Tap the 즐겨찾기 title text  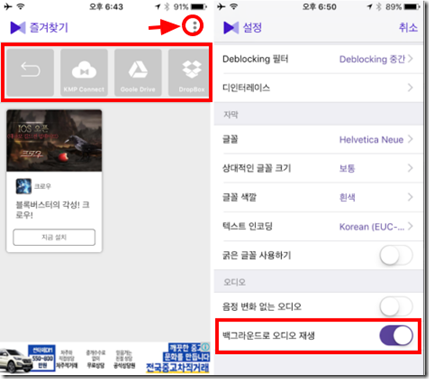[49, 28]
